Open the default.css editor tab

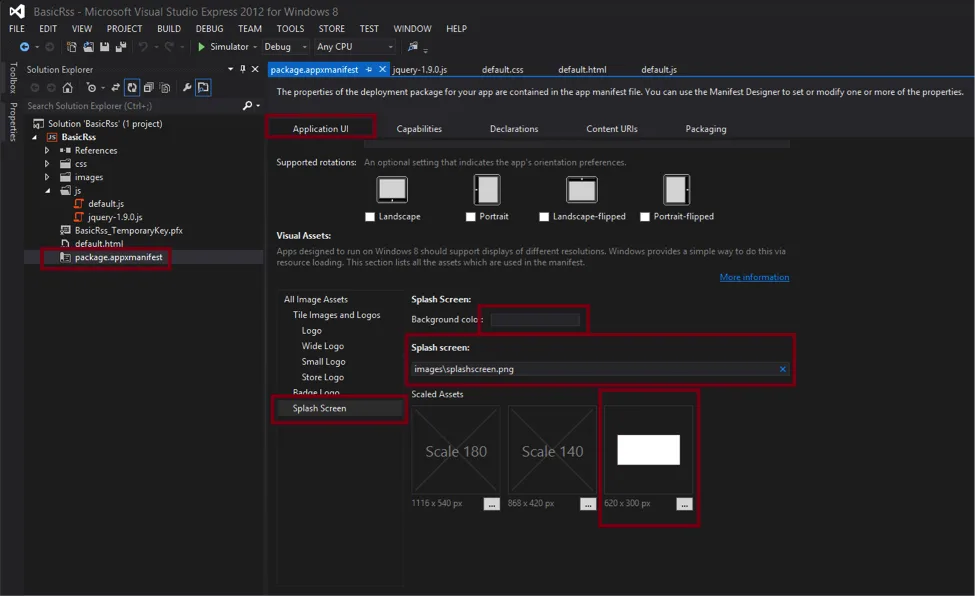coord(502,70)
